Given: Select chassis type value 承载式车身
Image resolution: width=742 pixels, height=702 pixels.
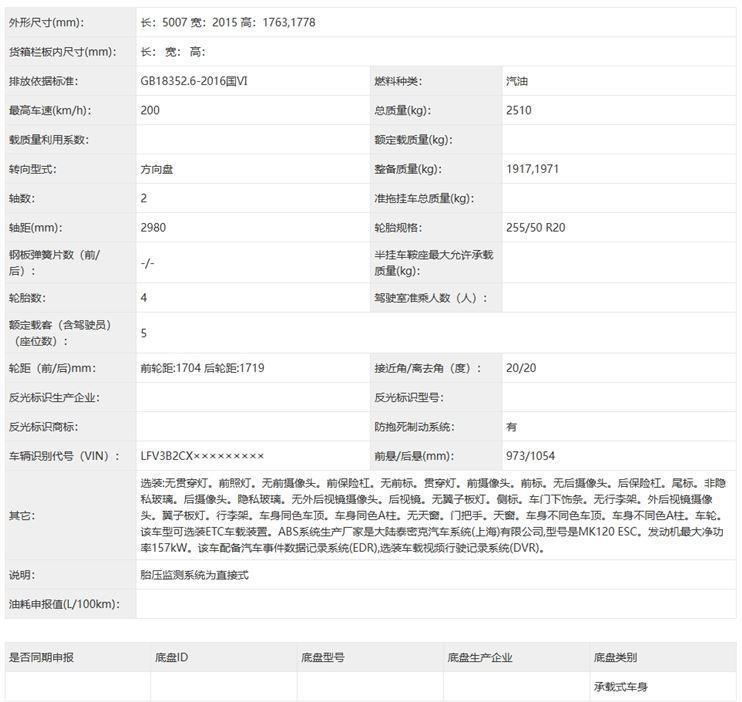Looking at the screenshot, I should pos(620,686).
